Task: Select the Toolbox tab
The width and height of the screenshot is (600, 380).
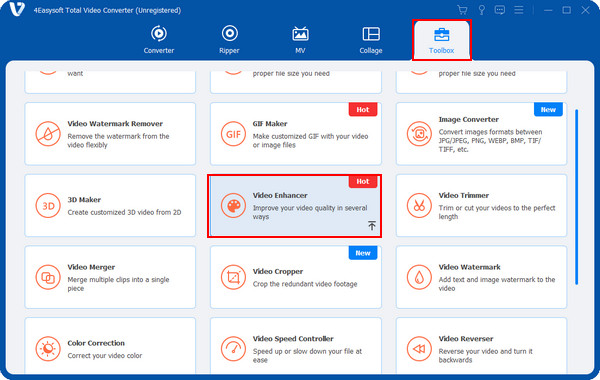Action: pyautogui.click(x=442, y=41)
